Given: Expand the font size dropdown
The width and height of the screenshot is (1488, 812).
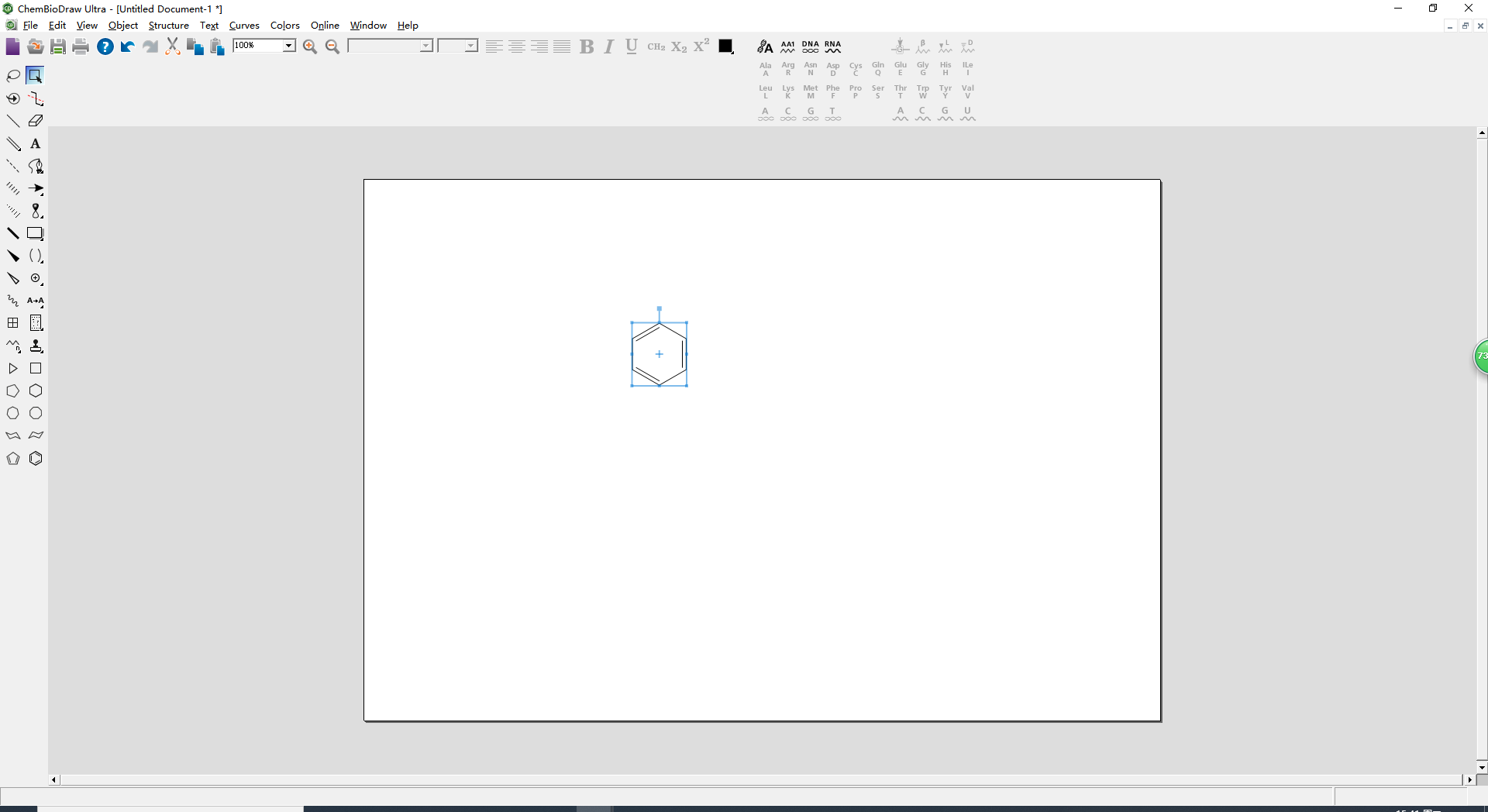Looking at the screenshot, I should point(470,46).
